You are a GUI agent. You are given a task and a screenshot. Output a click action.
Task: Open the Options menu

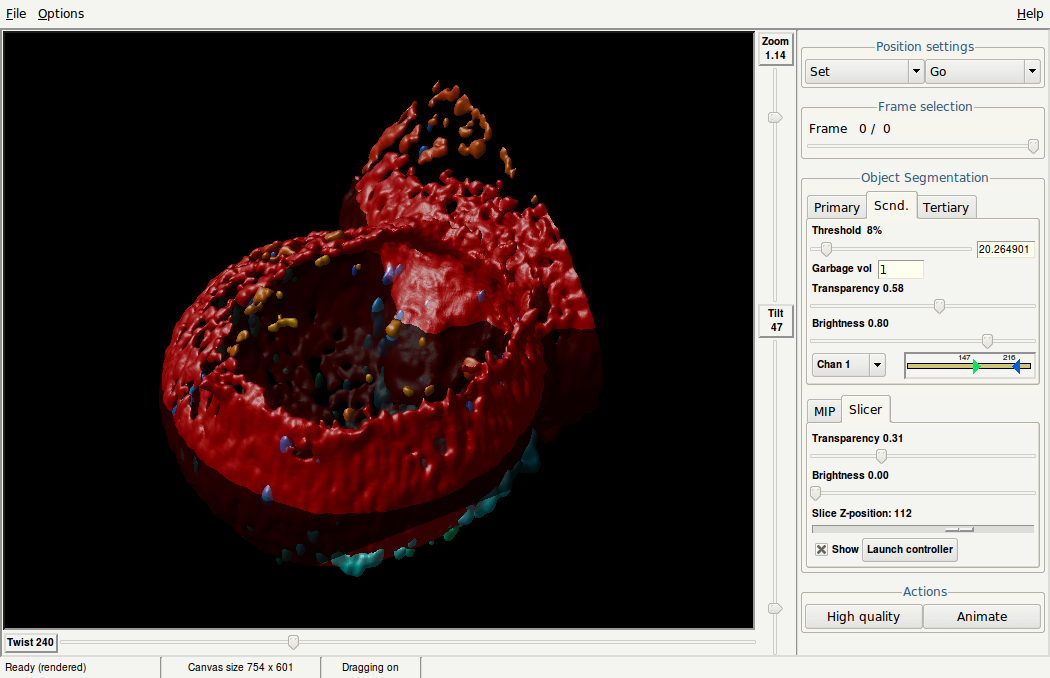click(61, 14)
